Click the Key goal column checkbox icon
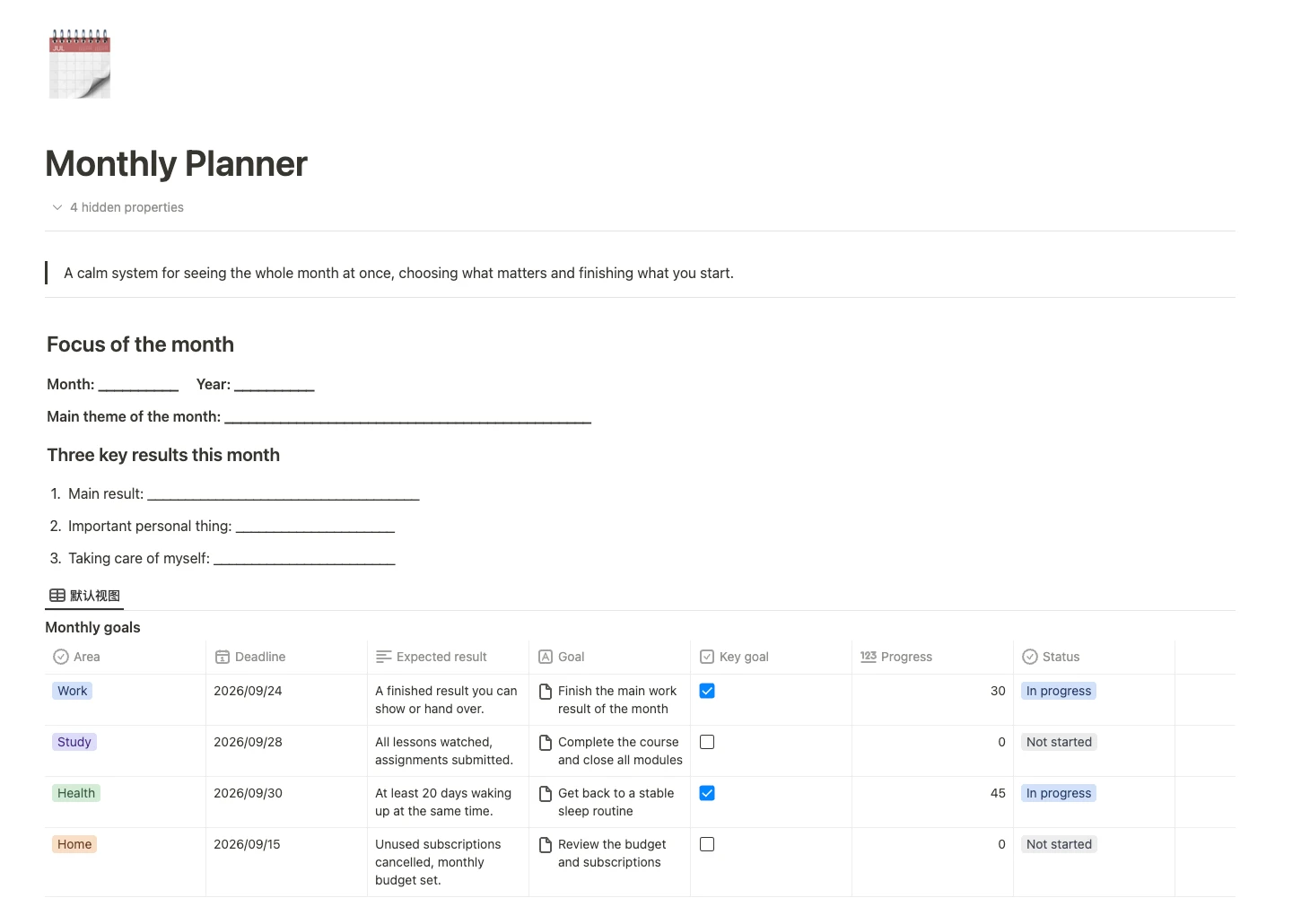Screen dimensions: 1310x924 [707, 657]
